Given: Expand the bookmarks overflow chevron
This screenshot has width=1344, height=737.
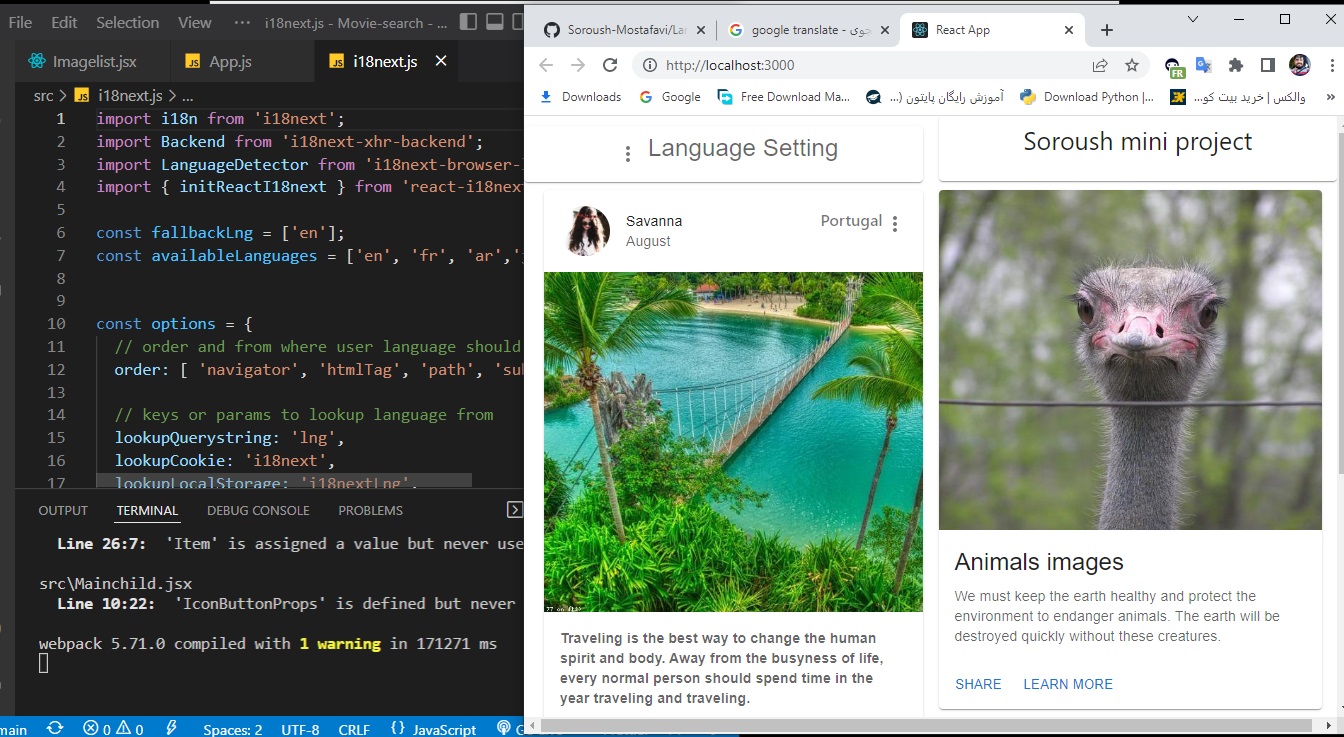Looking at the screenshot, I should tap(1329, 97).
